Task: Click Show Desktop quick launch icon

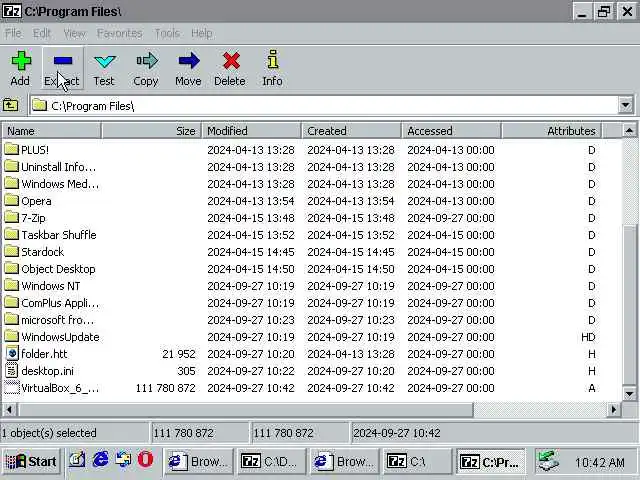Action: pos(77,460)
